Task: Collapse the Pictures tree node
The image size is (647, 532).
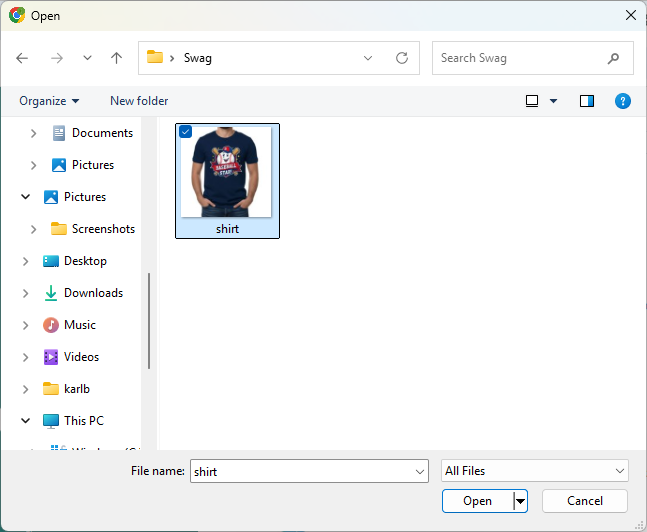Action: [x=25, y=197]
